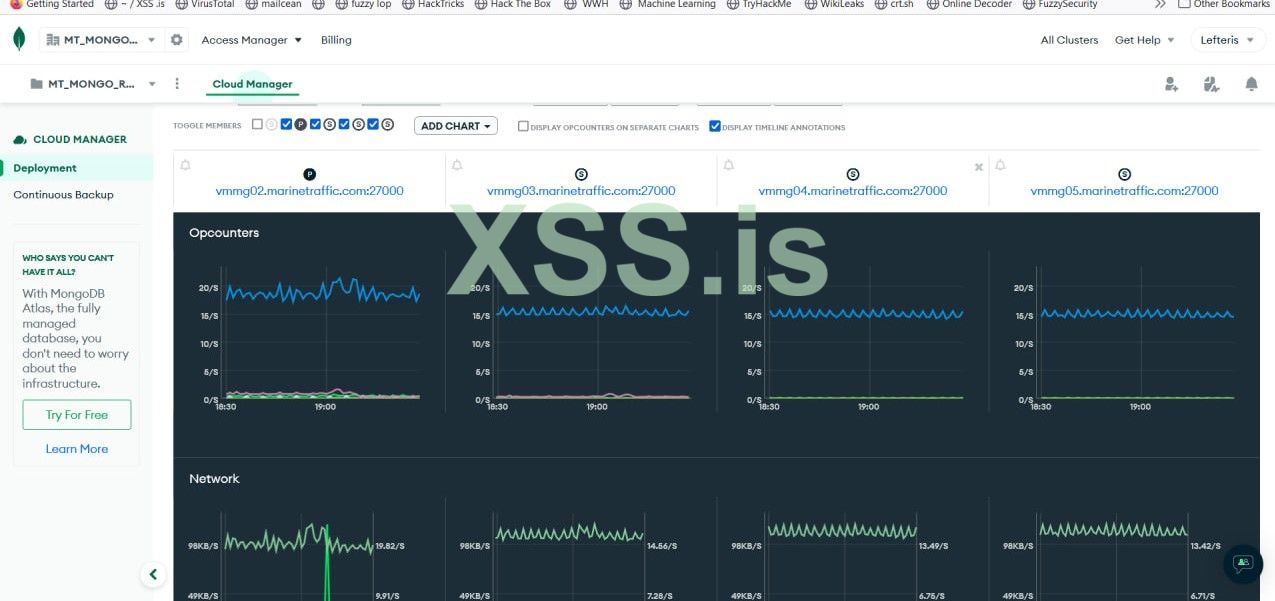
Task: Open the project activity feed icon
Action: [x=1211, y=84]
